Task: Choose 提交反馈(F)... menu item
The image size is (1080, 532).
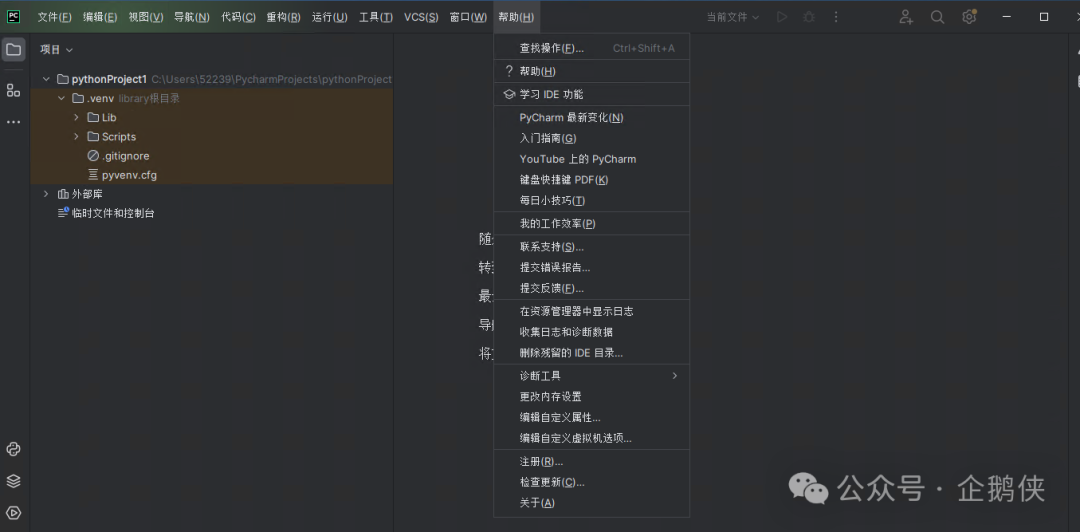Action: coord(592,288)
